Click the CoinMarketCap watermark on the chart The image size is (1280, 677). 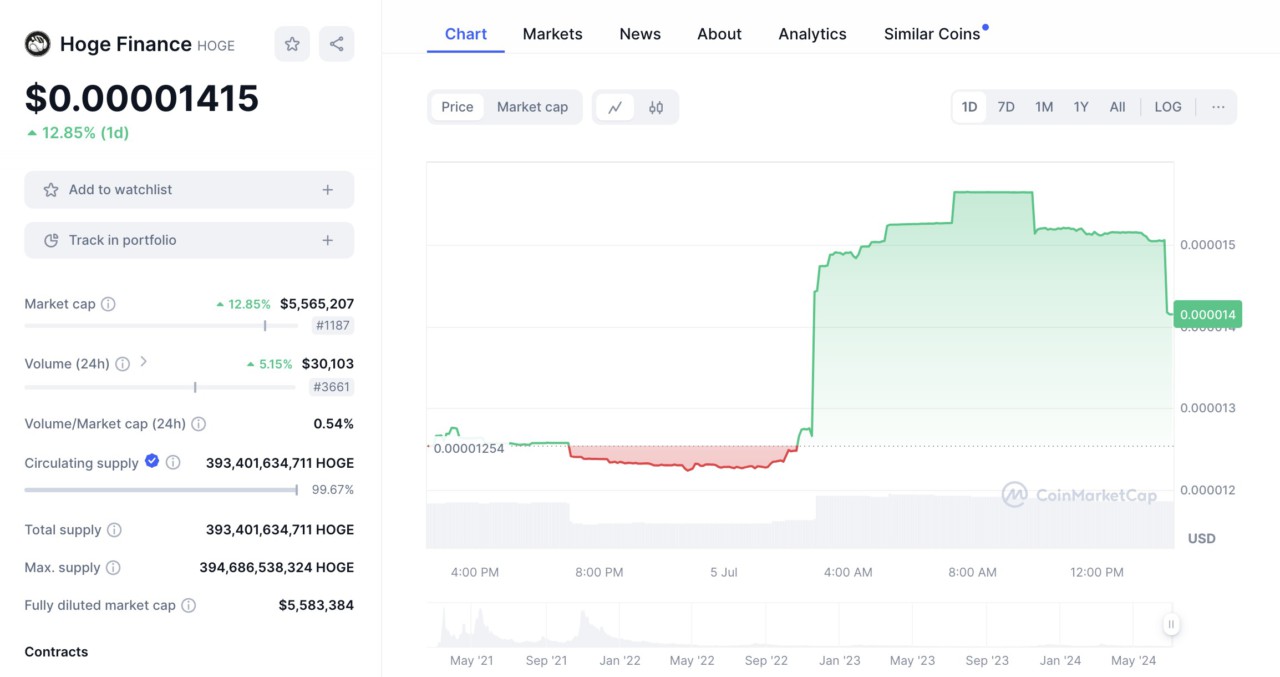point(1080,495)
